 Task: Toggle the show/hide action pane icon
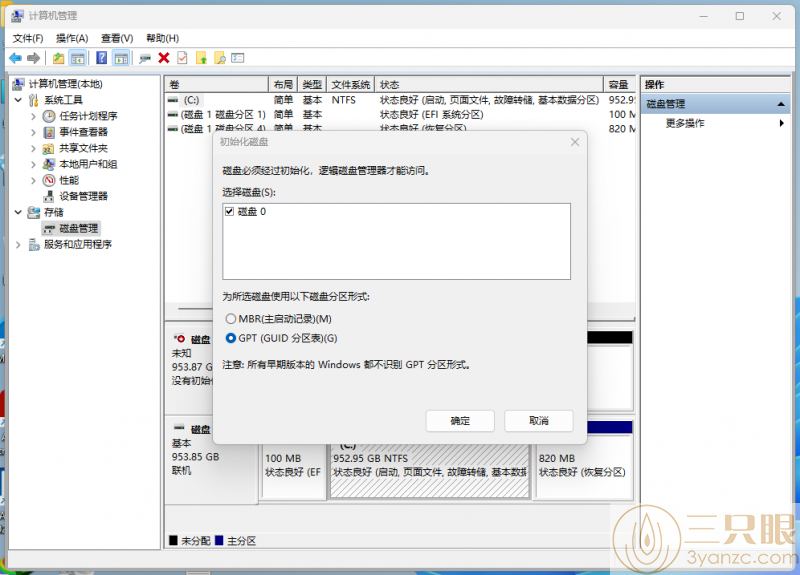(x=121, y=58)
